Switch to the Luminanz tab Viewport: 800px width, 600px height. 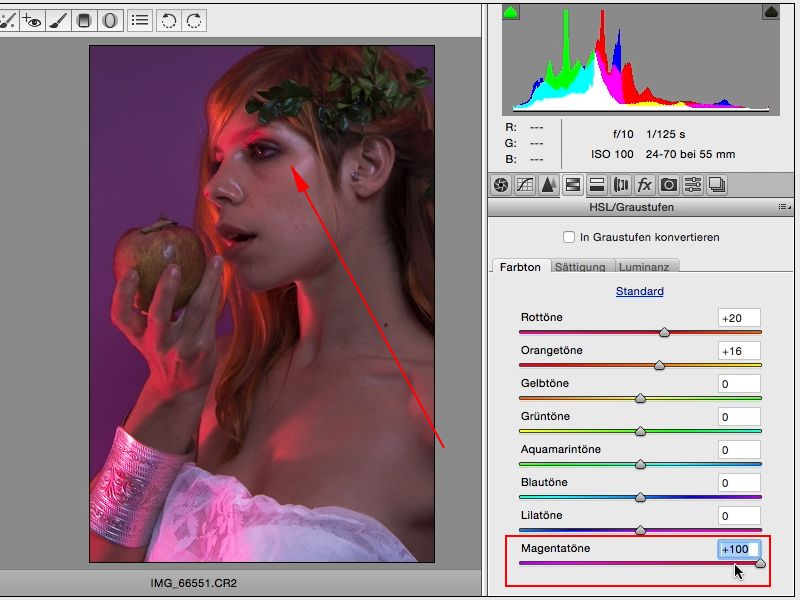644,267
